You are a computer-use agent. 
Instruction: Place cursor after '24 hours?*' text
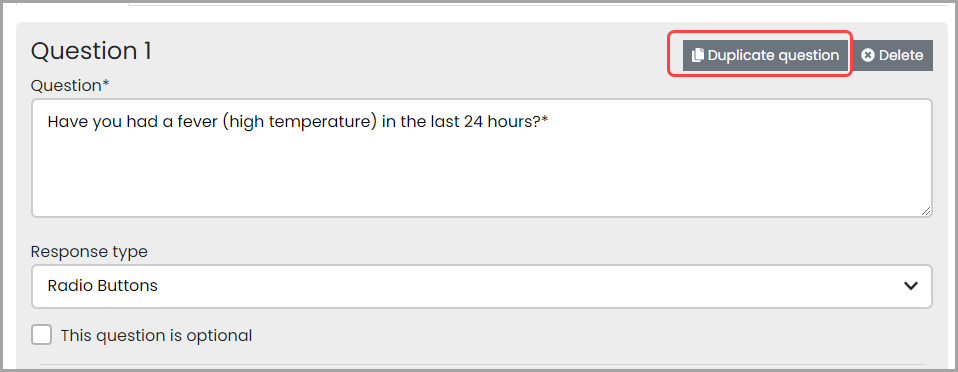tap(549, 122)
